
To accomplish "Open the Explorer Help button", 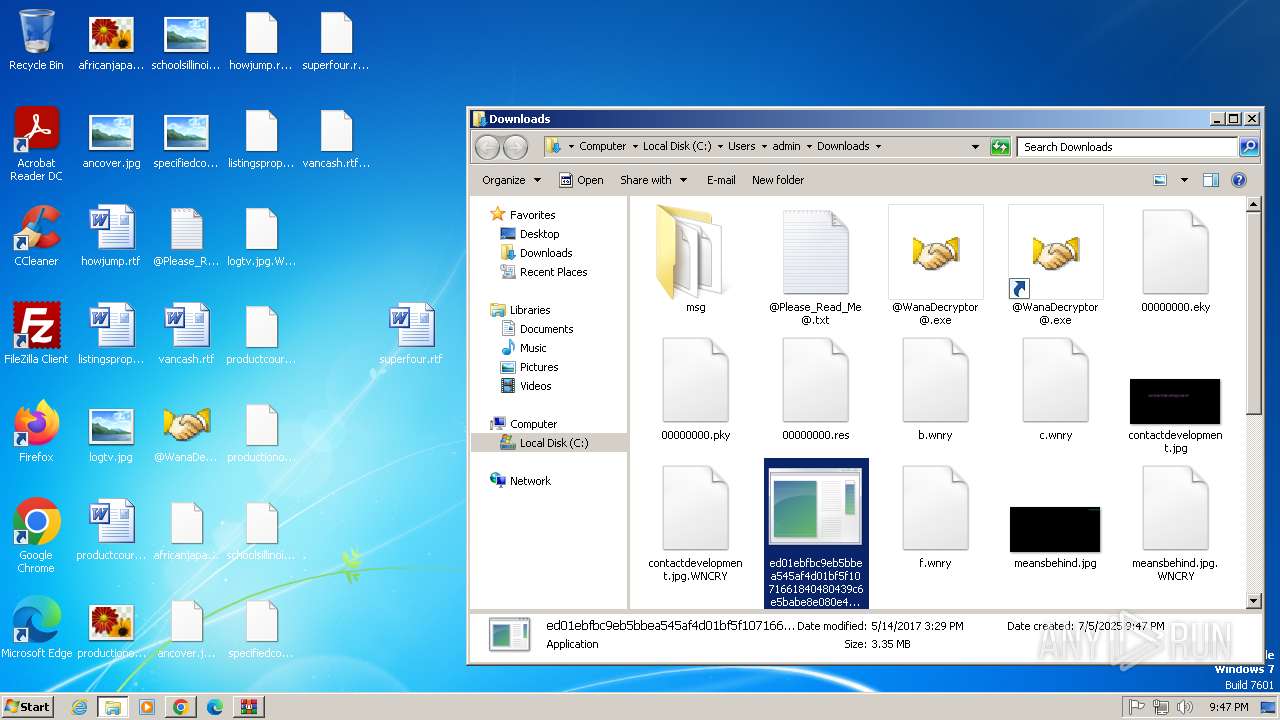I will 1239,180.
